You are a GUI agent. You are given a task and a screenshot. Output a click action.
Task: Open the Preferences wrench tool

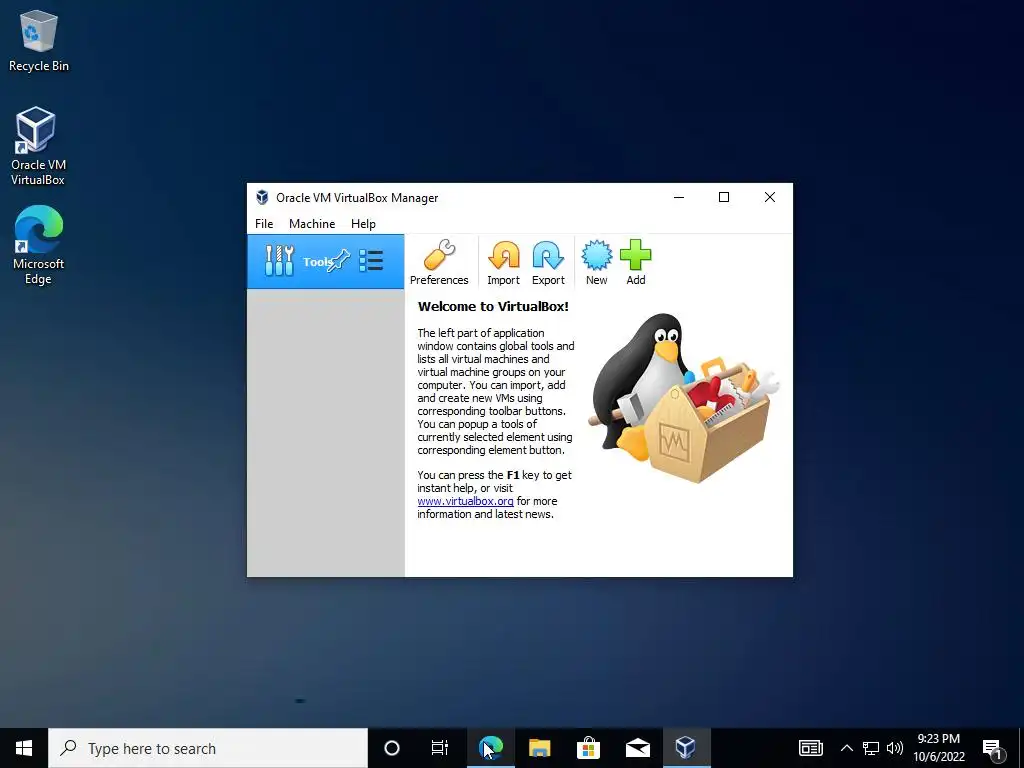(x=439, y=262)
